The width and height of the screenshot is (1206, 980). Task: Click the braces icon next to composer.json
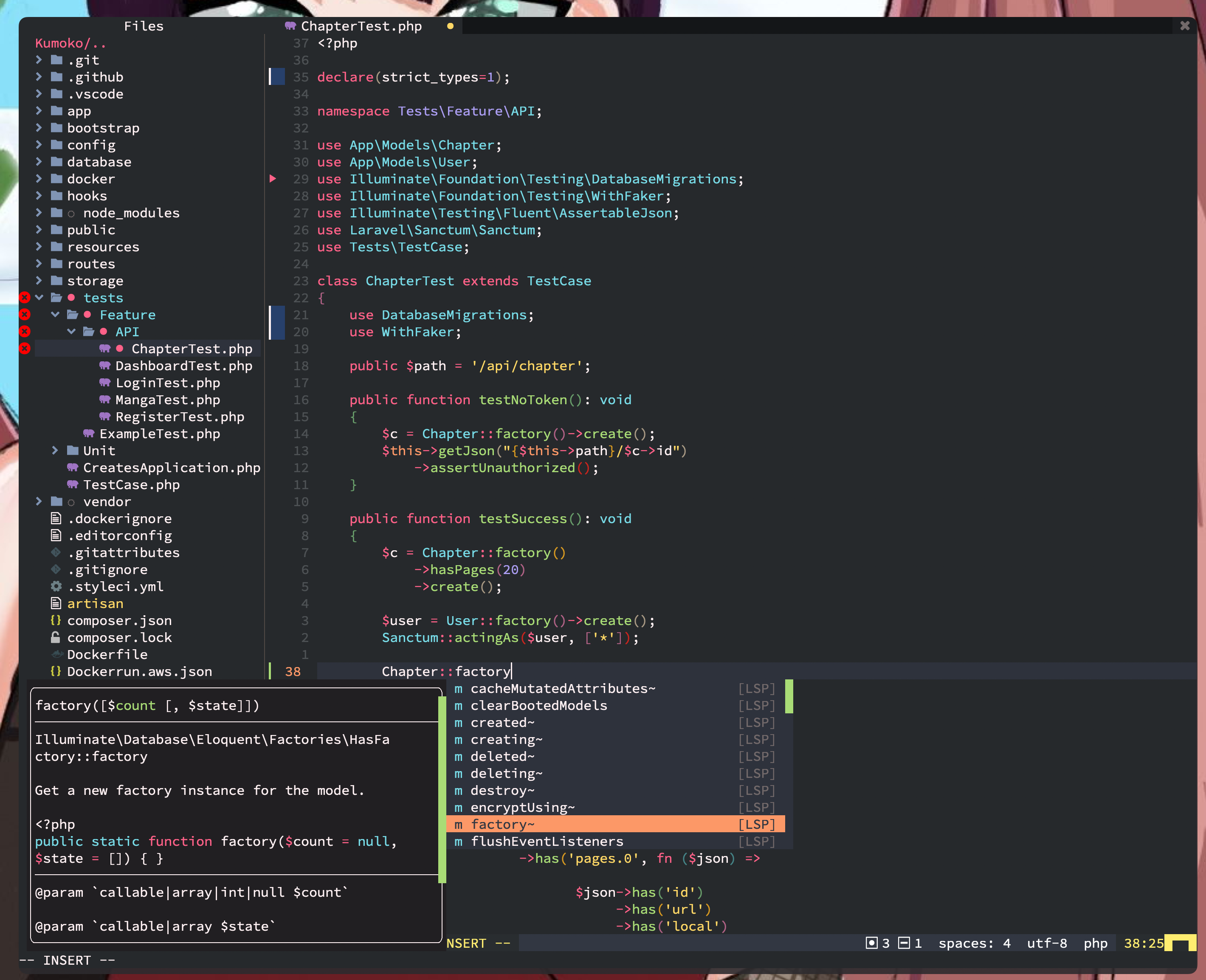(55, 620)
